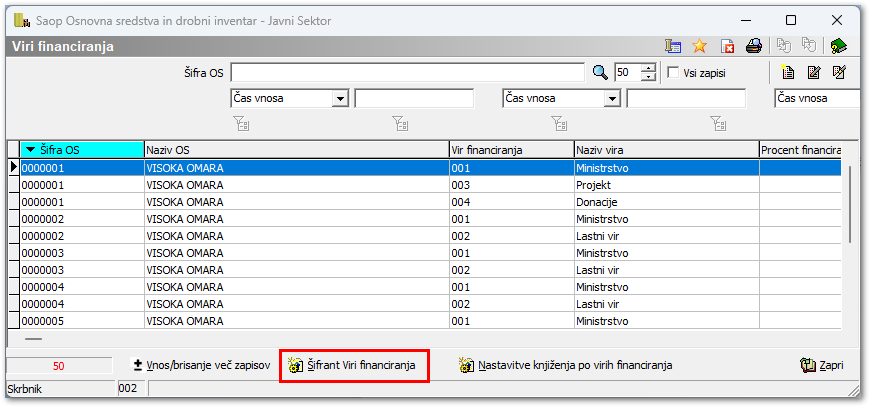Click the document icon with red X
This screenshot has width=870, height=407.
727,47
